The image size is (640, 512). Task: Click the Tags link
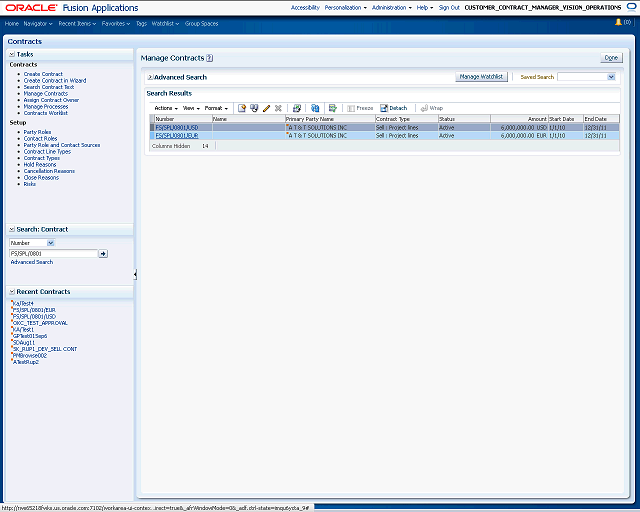[141, 24]
